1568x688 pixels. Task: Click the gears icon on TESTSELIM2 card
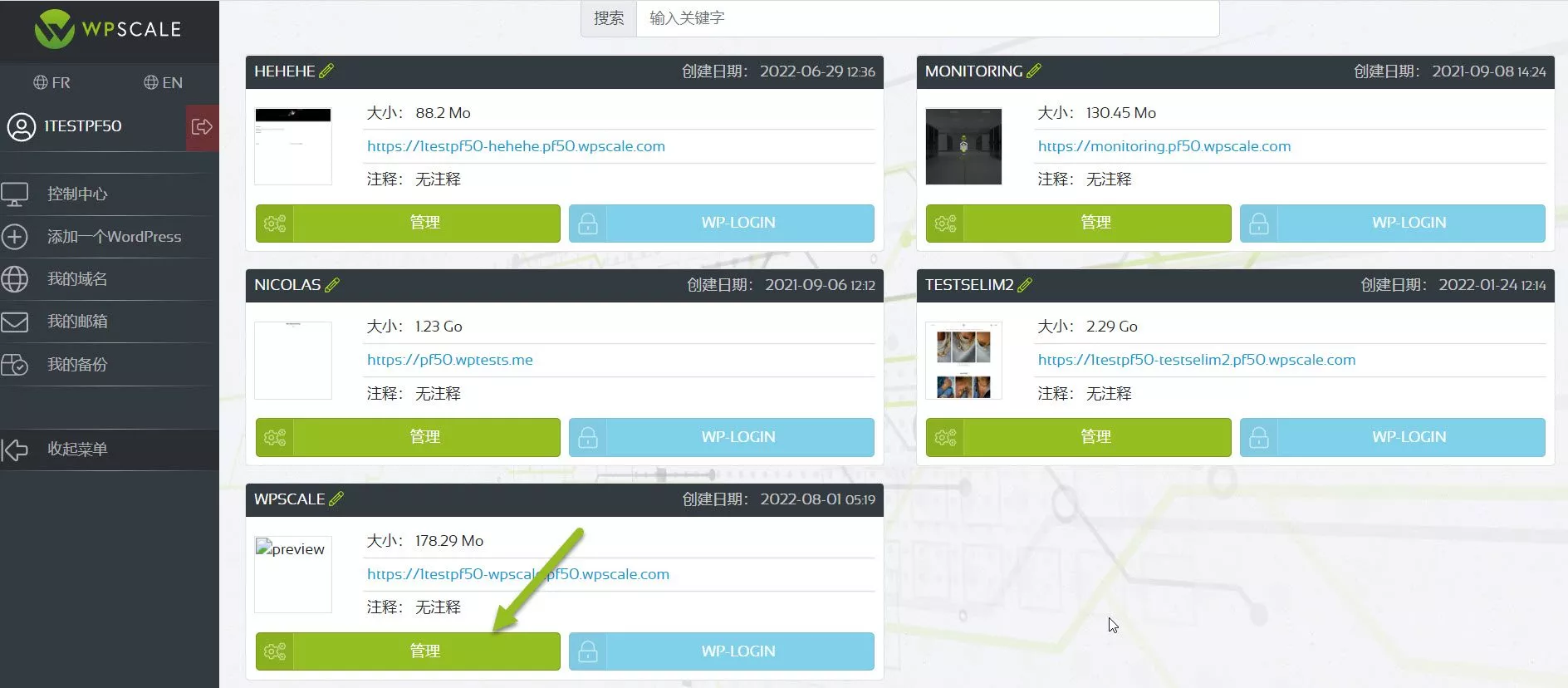(x=945, y=437)
